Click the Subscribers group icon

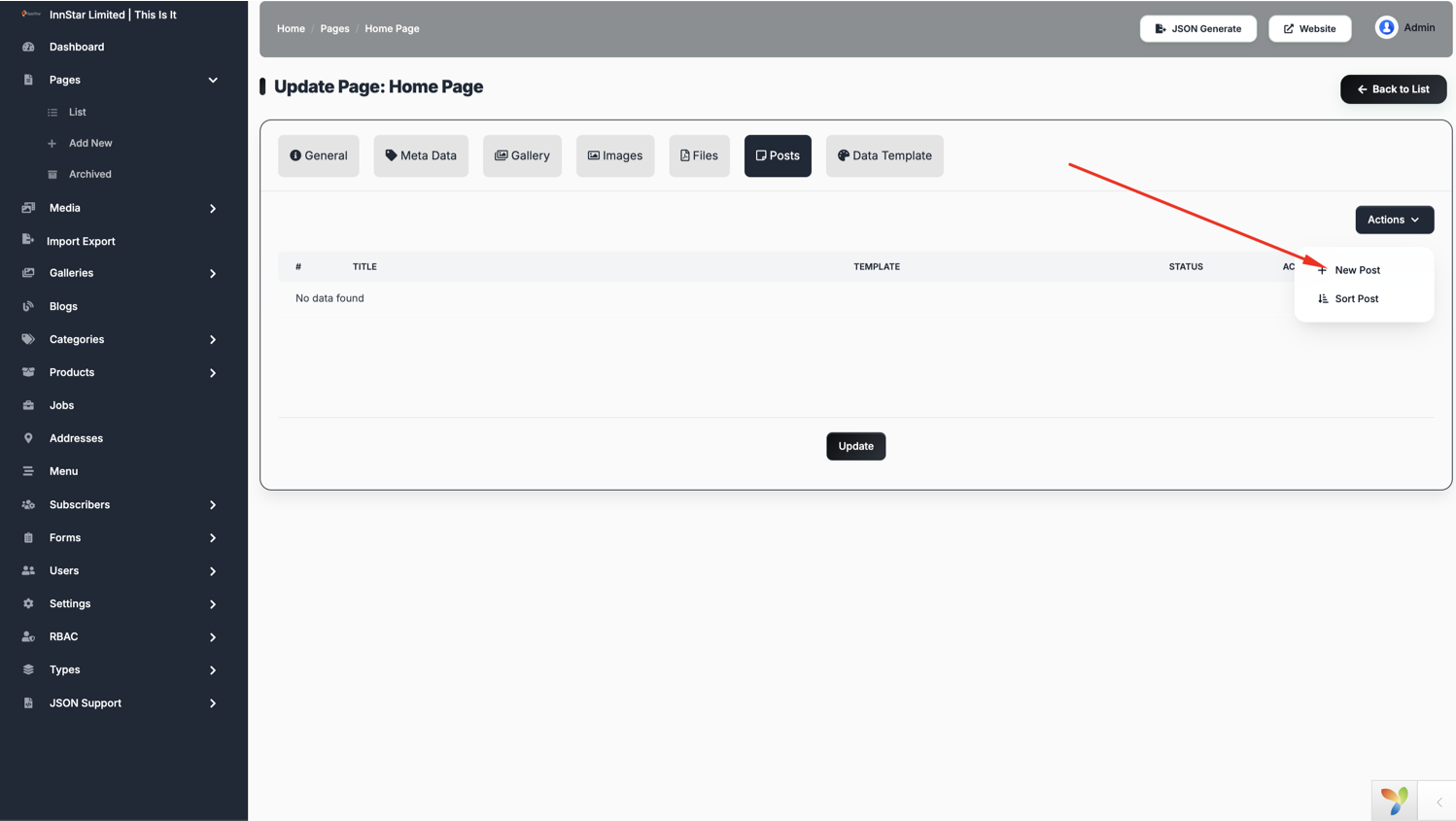pyautogui.click(x=28, y=504)
